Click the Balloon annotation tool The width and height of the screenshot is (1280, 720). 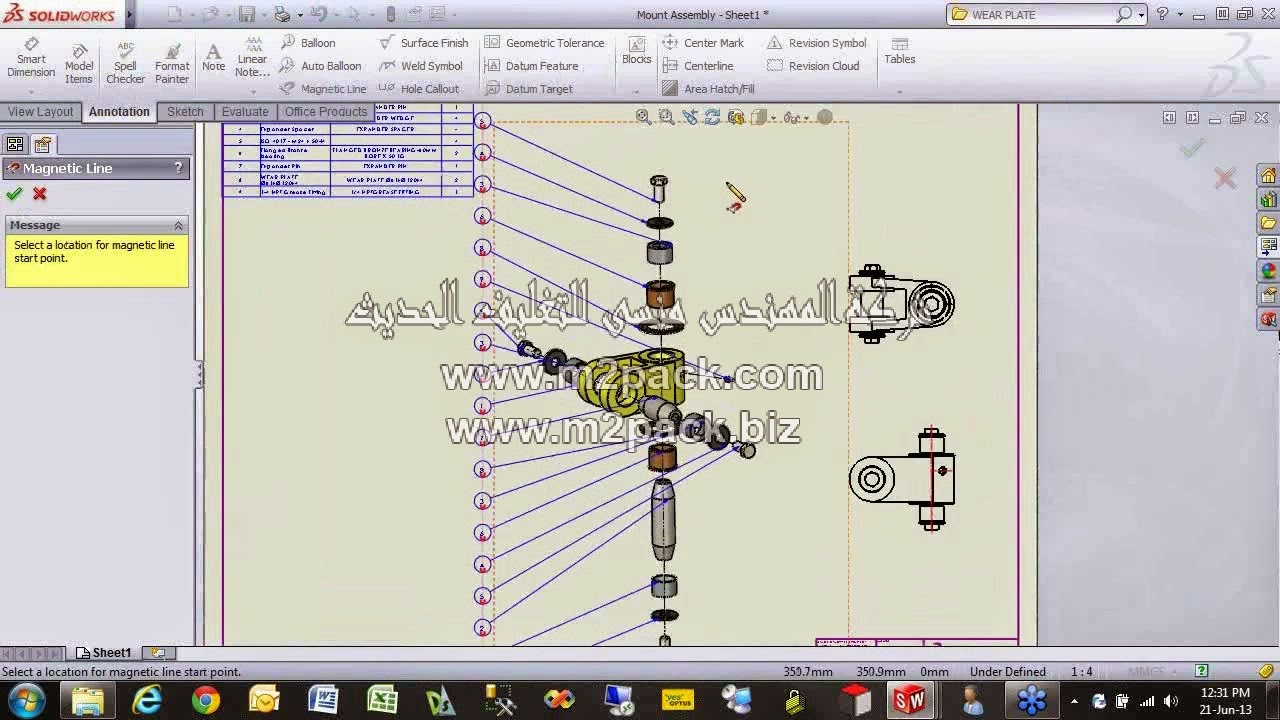pyautogui.click(x=308, y=43)
